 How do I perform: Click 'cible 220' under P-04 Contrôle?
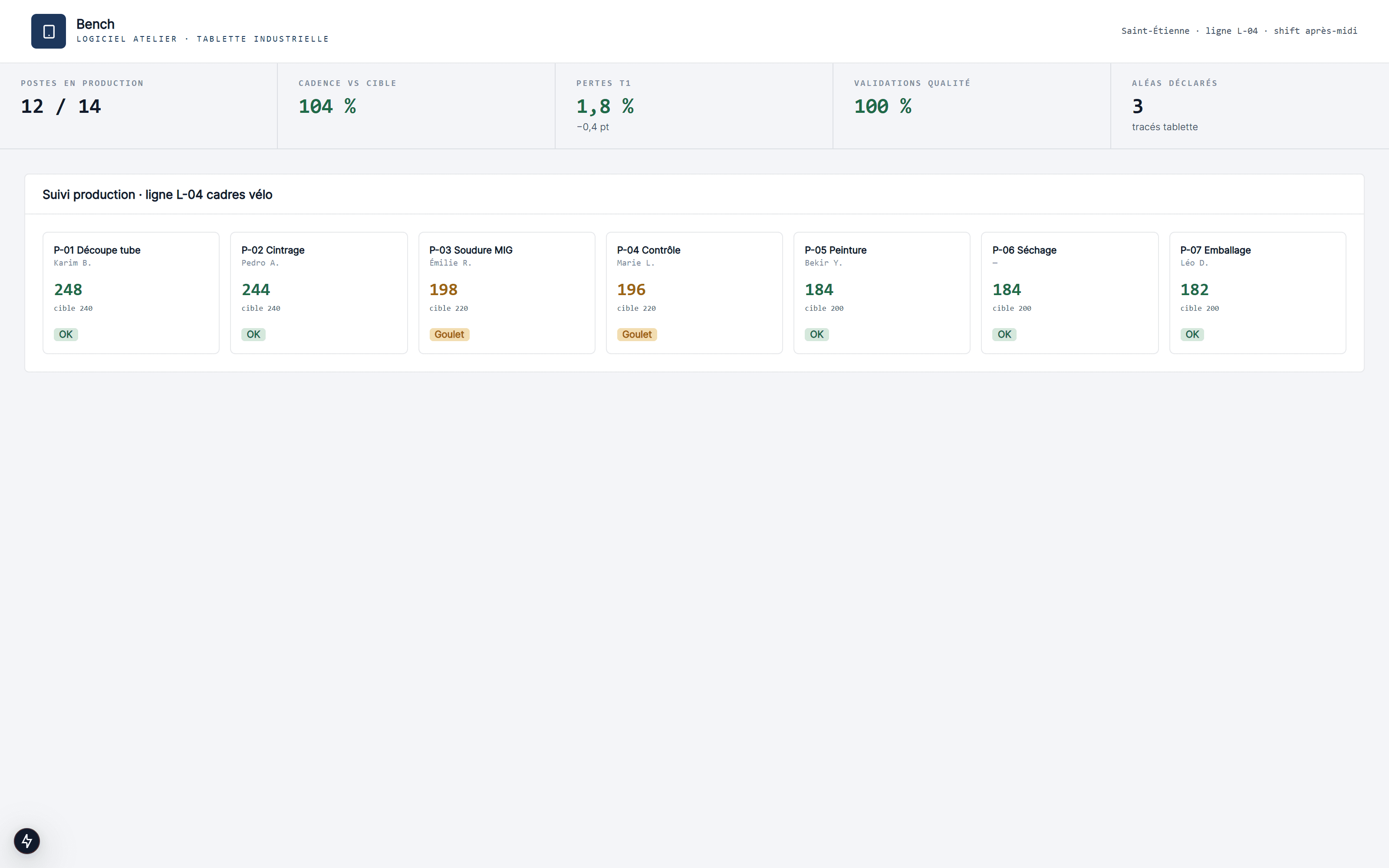click(636, 308)
